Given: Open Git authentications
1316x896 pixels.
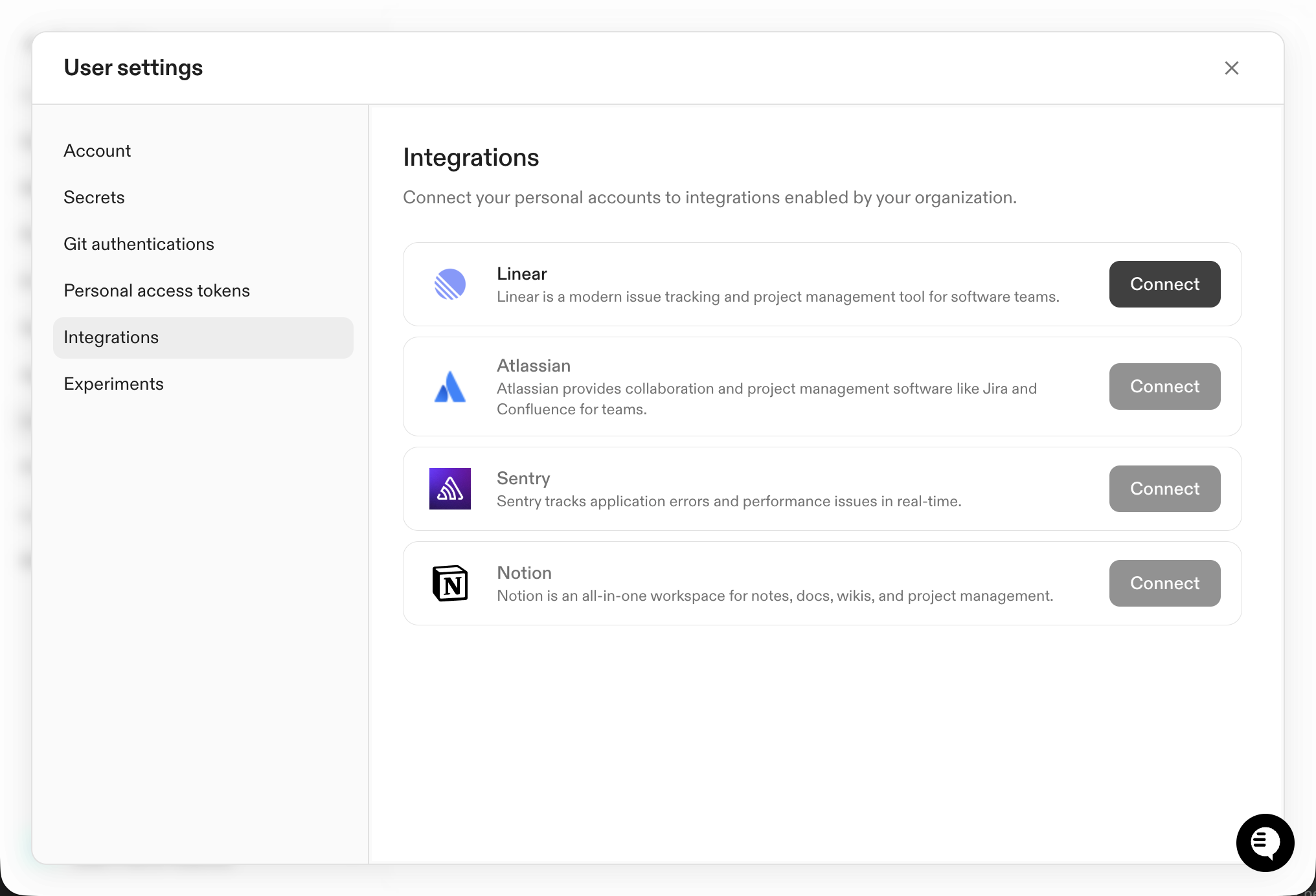Looking at the screenshot, I should (139, 243).
